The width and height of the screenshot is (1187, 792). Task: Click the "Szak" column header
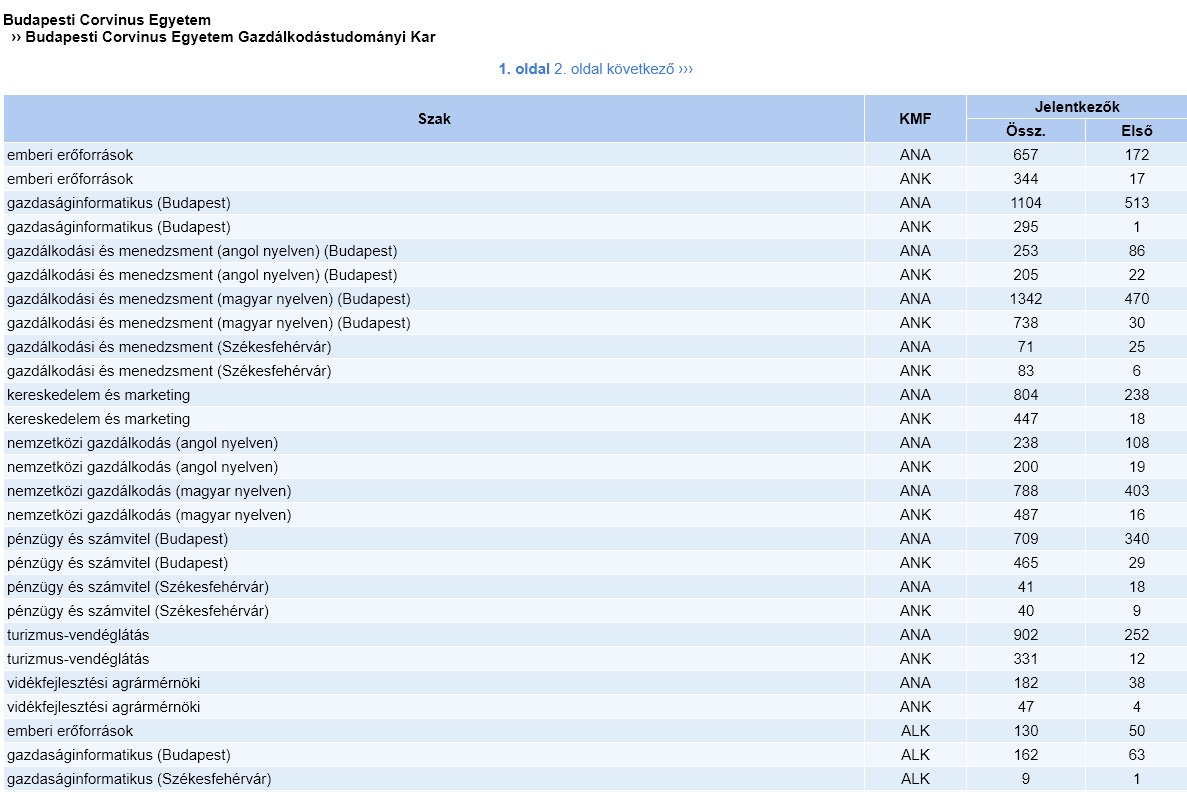[434, 118]
